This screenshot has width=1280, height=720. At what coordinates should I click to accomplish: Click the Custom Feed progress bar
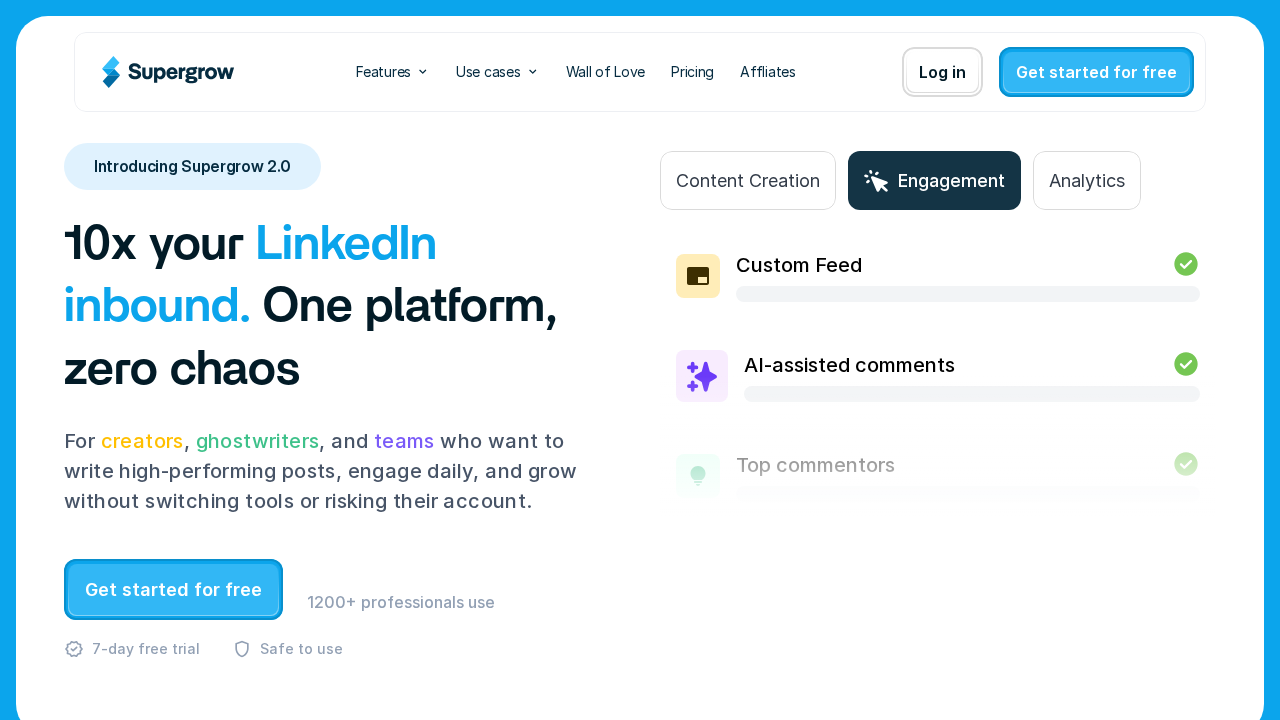point(968,294)
